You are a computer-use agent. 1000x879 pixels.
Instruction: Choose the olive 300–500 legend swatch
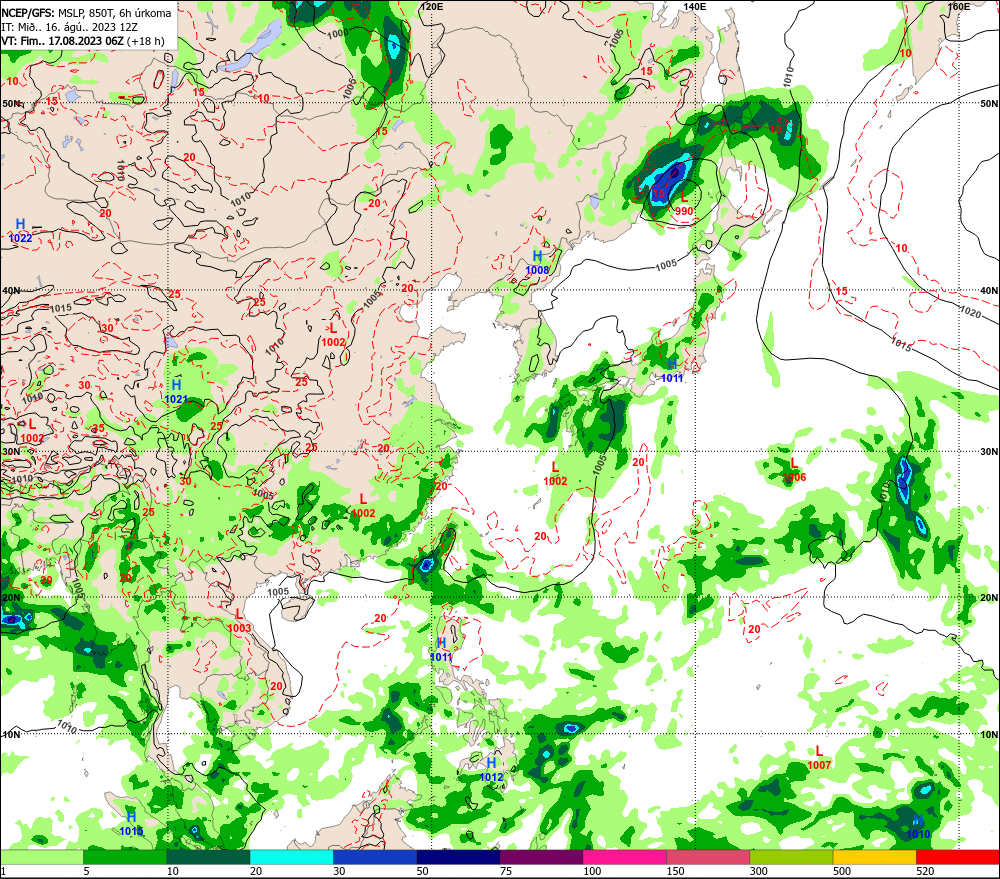pos(791,857)
